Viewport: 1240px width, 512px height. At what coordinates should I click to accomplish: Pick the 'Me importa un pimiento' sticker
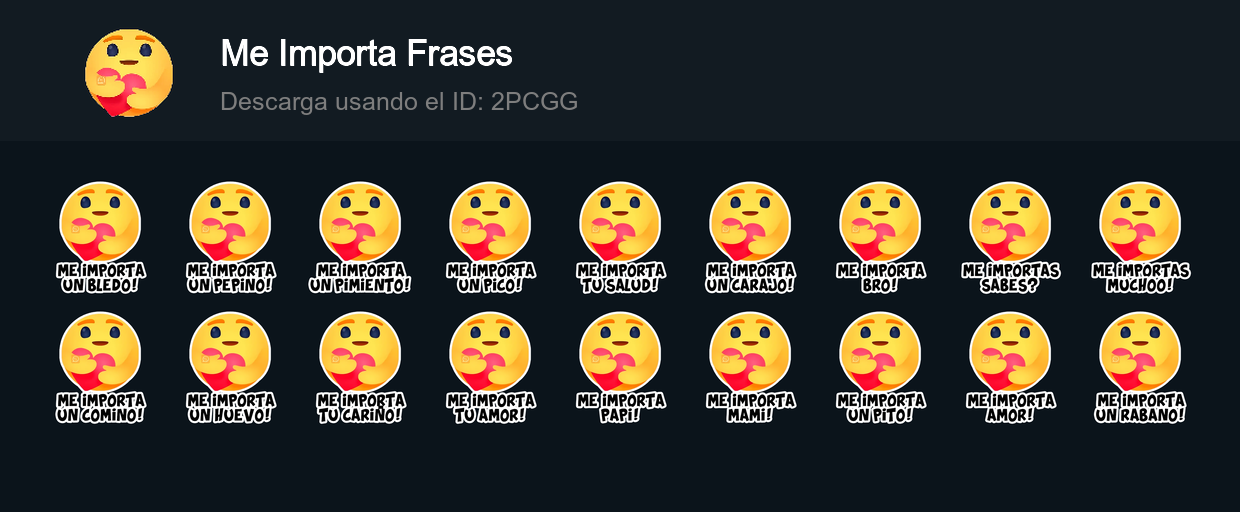click(360, 238)
